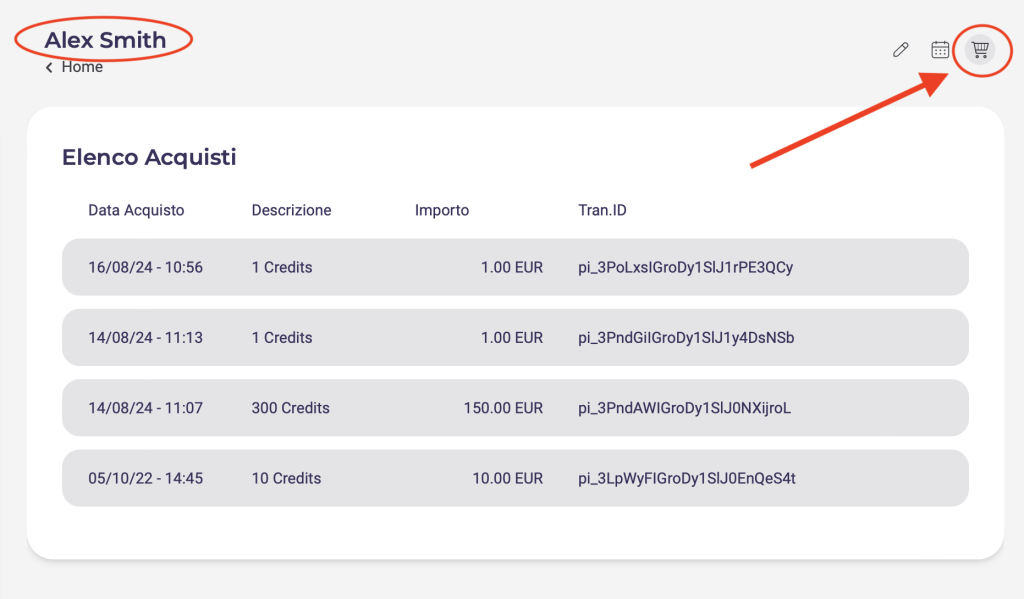Click the Tran.ID column header
Image resolution: width=1024 pixels, height=599 pixels.
coord(602,210)
